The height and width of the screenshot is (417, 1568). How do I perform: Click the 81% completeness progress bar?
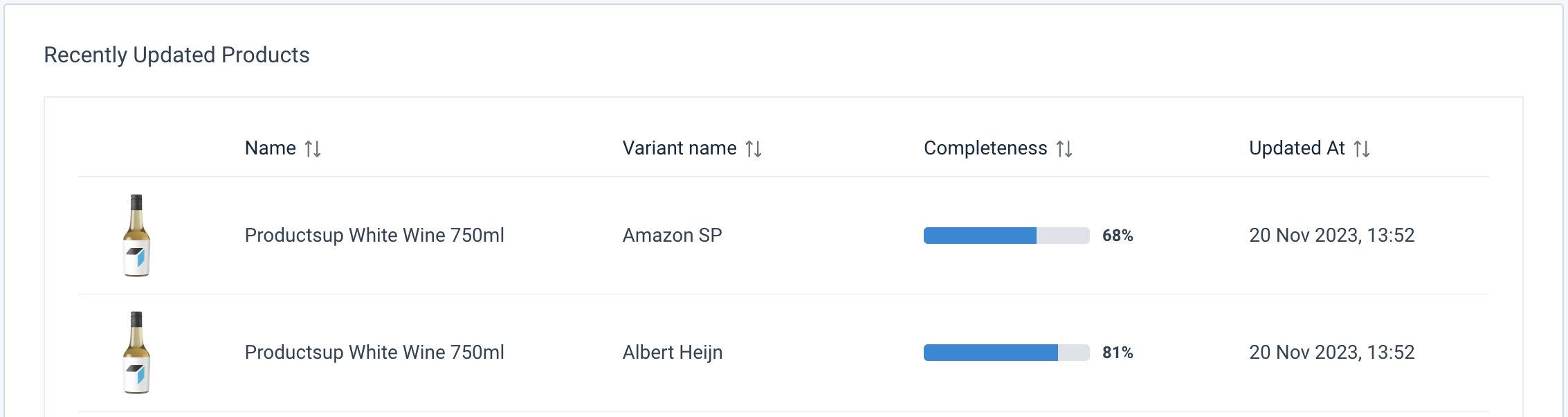(1006, 353)
